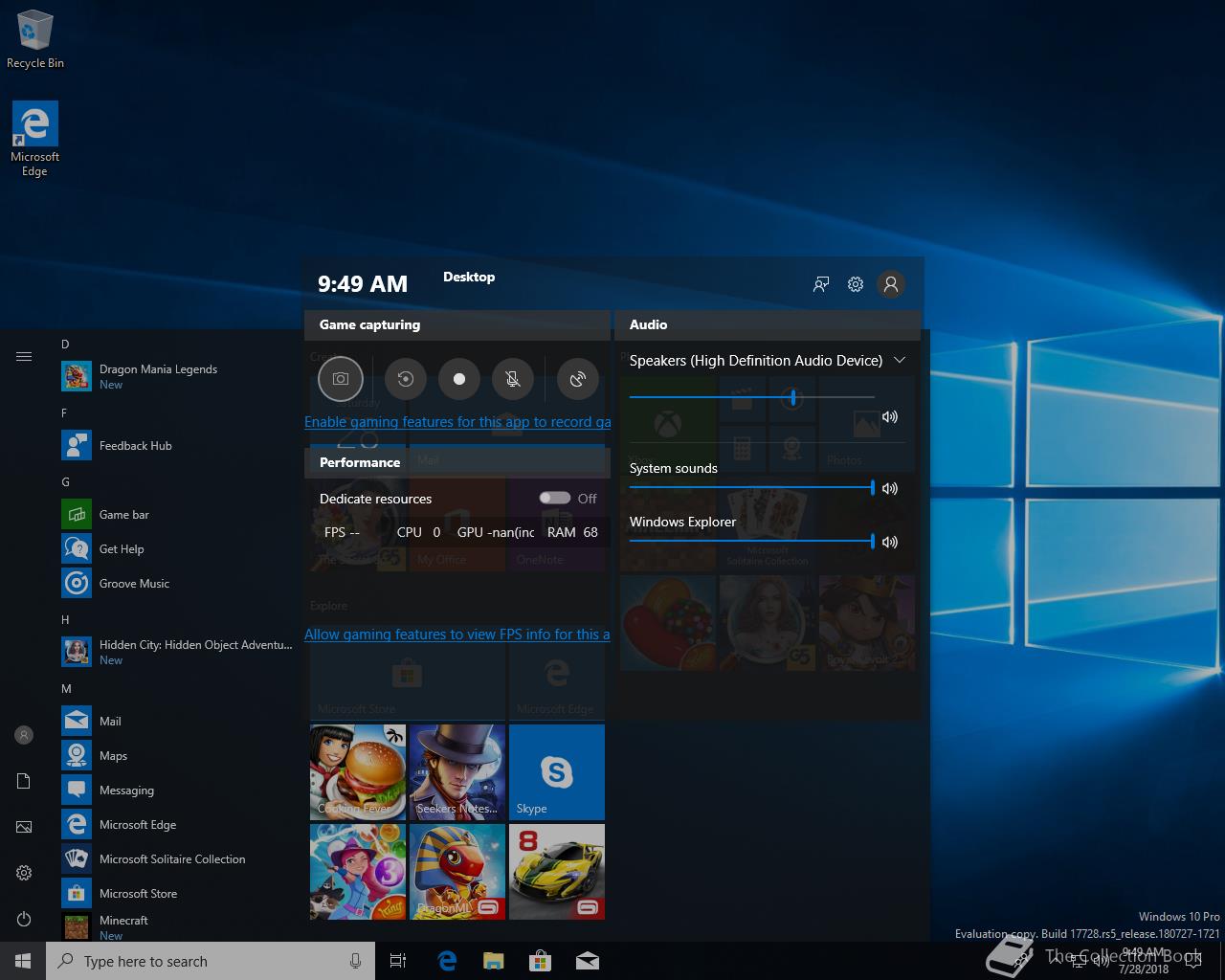This screenshot has width=1225, height=980.
Task: Open Microsoft Edge desktop shortcut
Action: [x=34, y=140]
